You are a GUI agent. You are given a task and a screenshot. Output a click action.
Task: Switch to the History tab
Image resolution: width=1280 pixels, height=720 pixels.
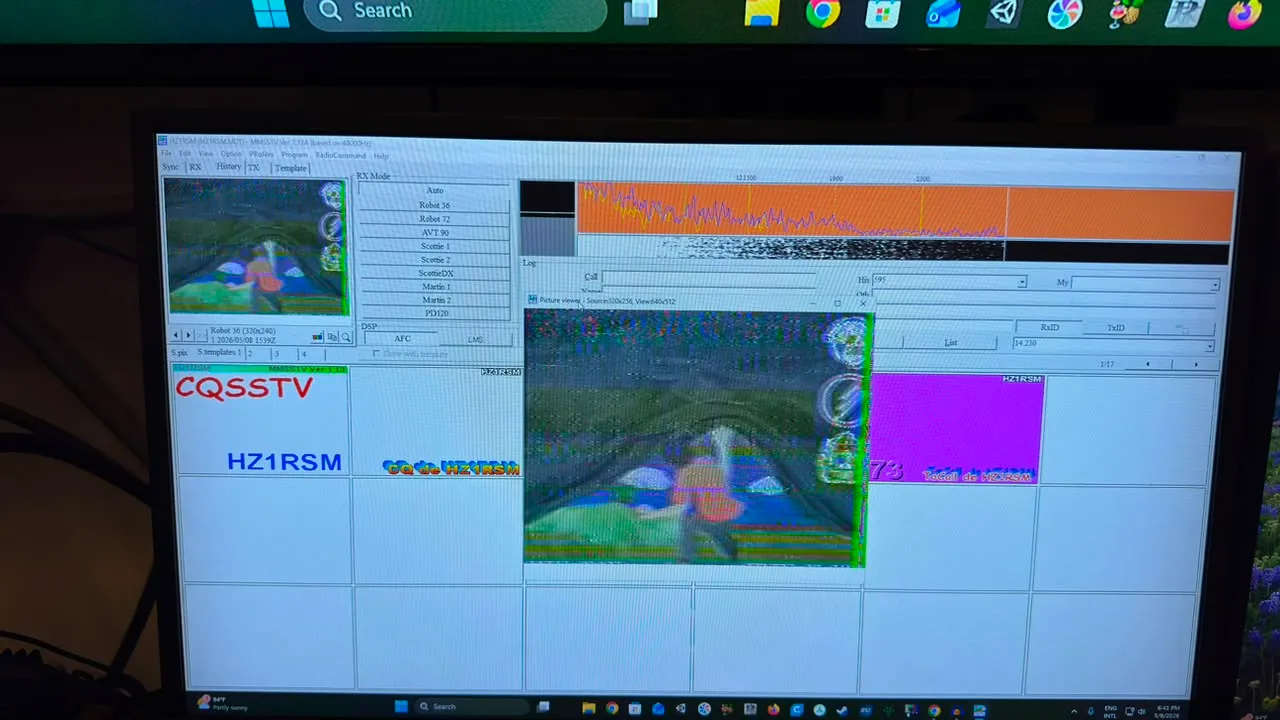228,167
